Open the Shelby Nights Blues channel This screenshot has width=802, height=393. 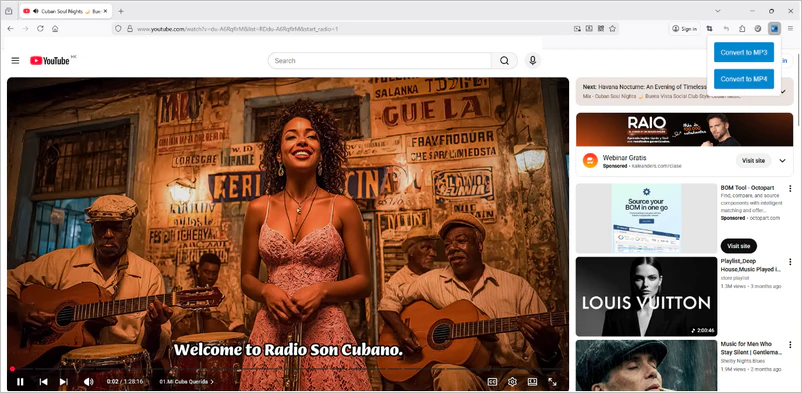[741, 361]
